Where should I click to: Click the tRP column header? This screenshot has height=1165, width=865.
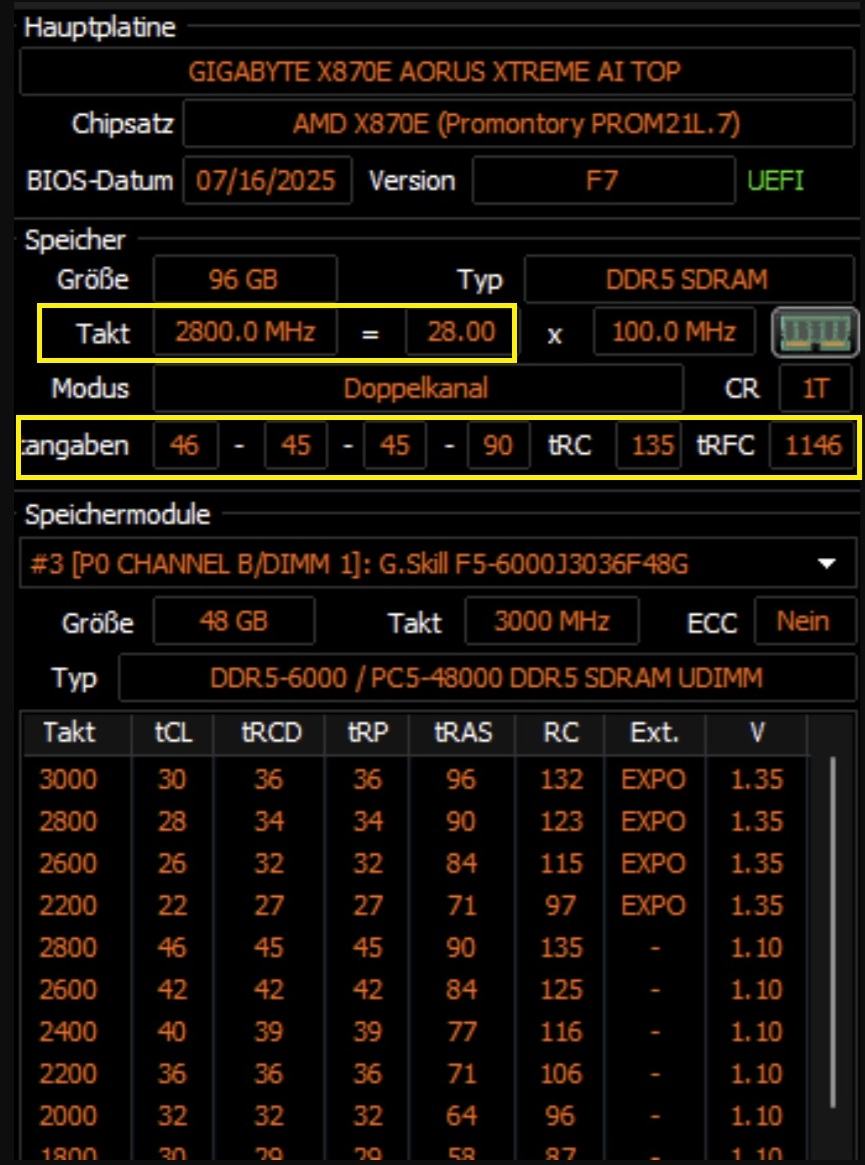click(x=368, y=733)
